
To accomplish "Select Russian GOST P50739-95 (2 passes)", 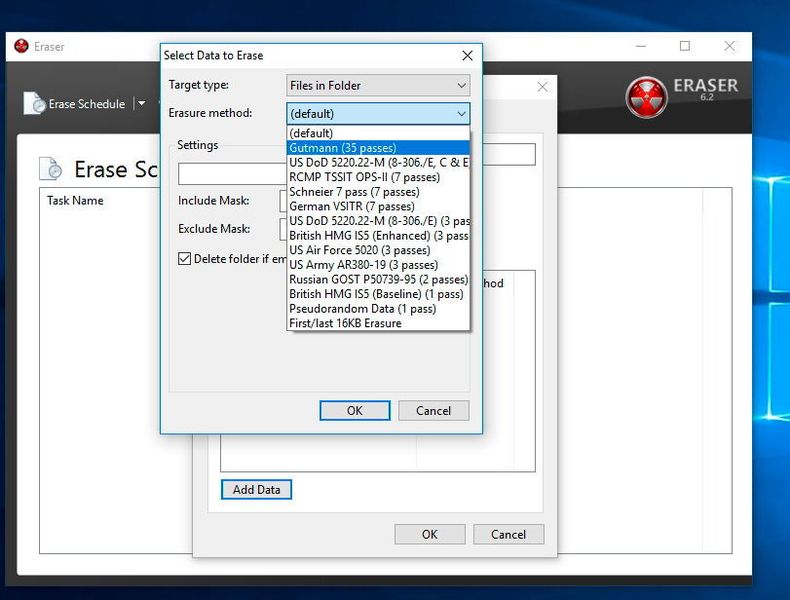I will 378,279.
